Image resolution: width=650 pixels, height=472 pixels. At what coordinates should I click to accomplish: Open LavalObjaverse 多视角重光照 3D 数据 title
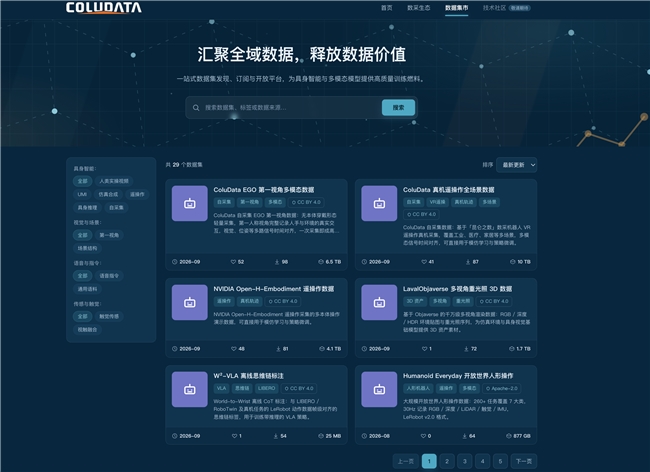(457, 289)
